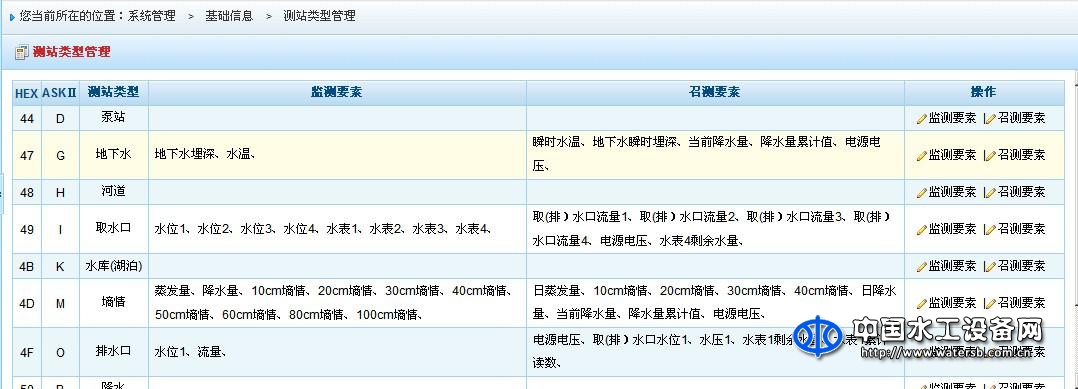Image resolution: width=1078 pixels, height=389 pixels.
Task: Click the 测站类型管理 title document icon
Action: 21,52
